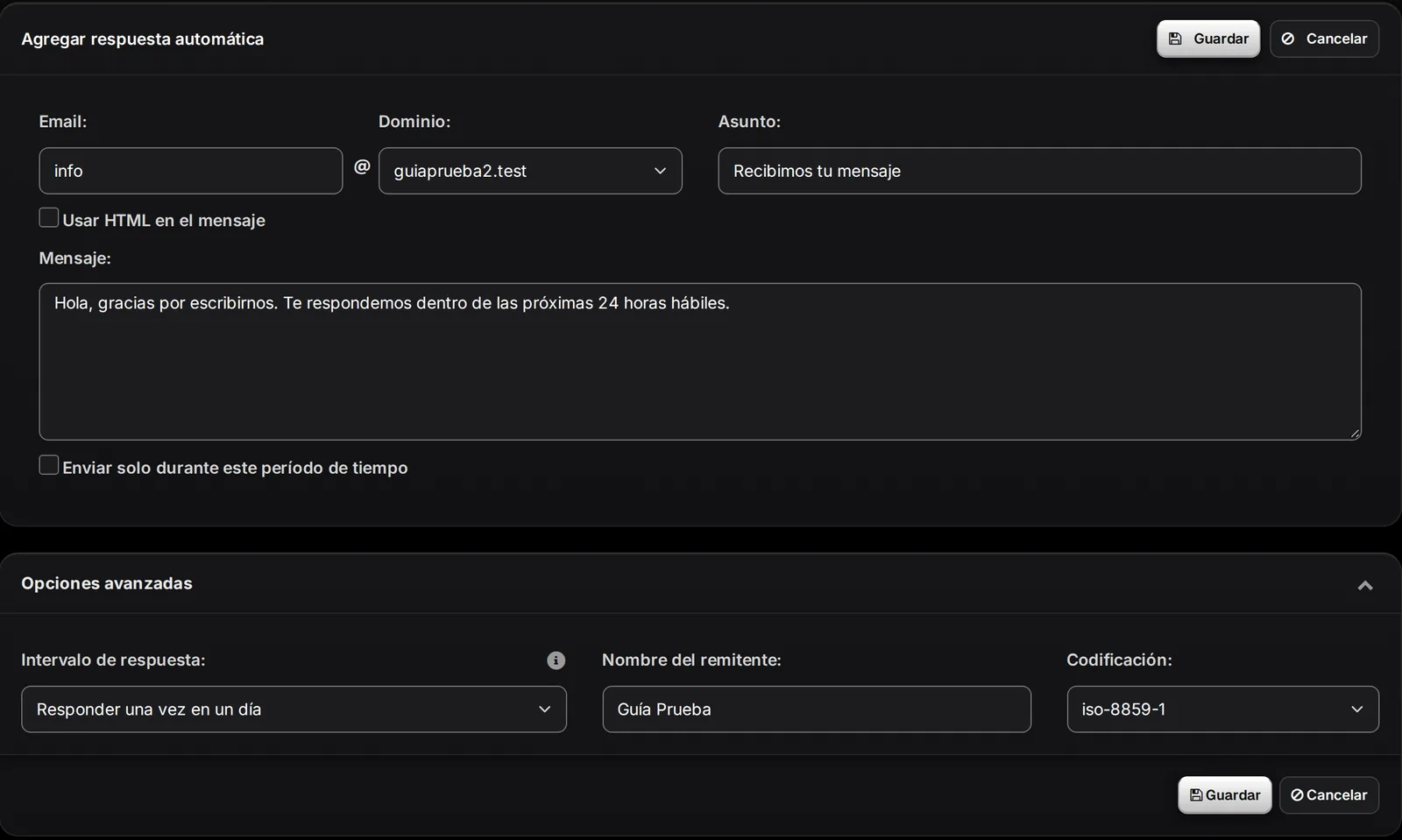Enable Enviar solo durante este período checkbox
This screenshot has height=840, width=1402.
pos(49,465)
